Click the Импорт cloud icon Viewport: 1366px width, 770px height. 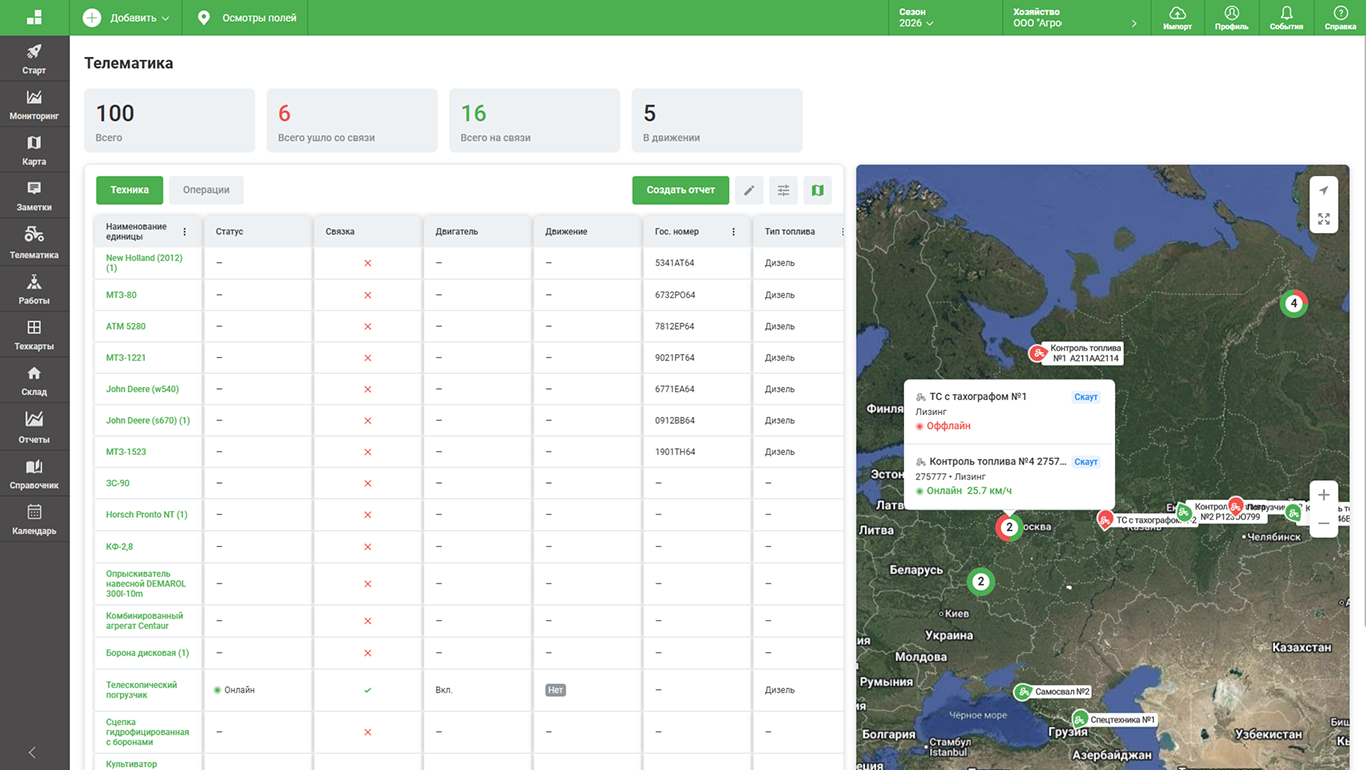1177,18
